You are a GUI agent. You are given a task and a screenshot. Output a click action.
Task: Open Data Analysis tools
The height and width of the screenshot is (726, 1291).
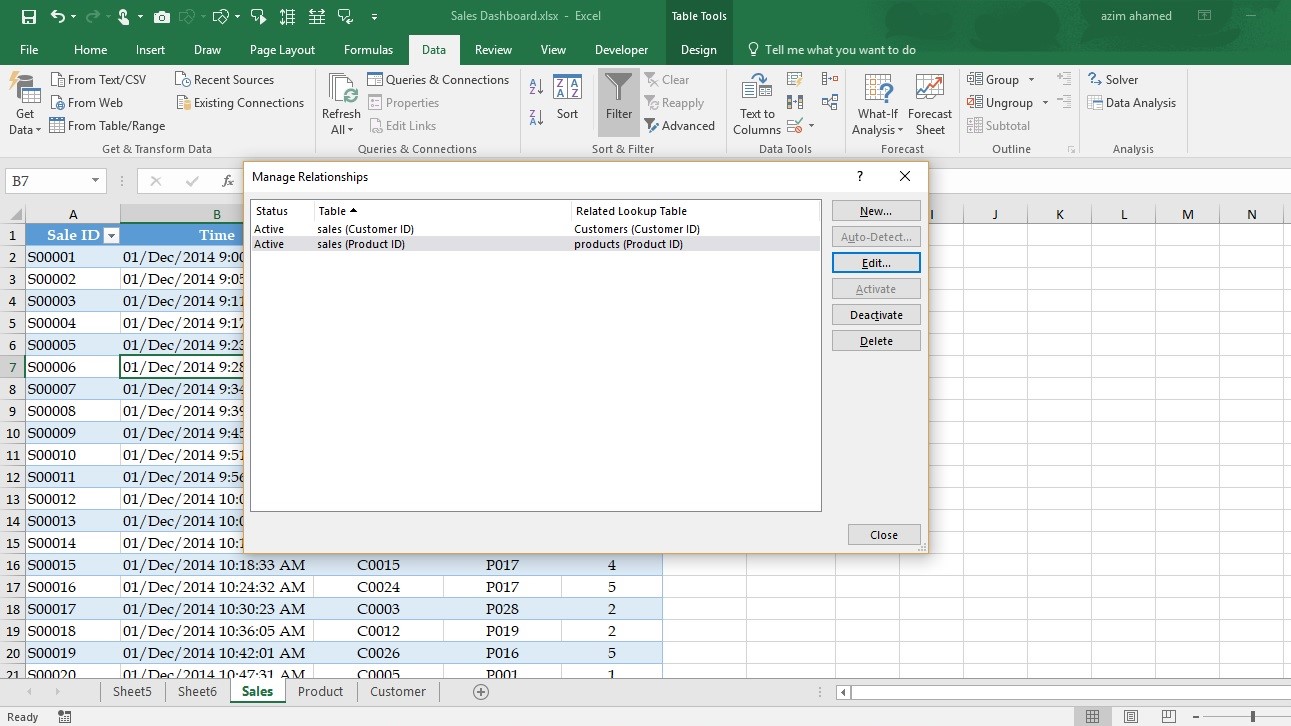tap(1131, 103)
